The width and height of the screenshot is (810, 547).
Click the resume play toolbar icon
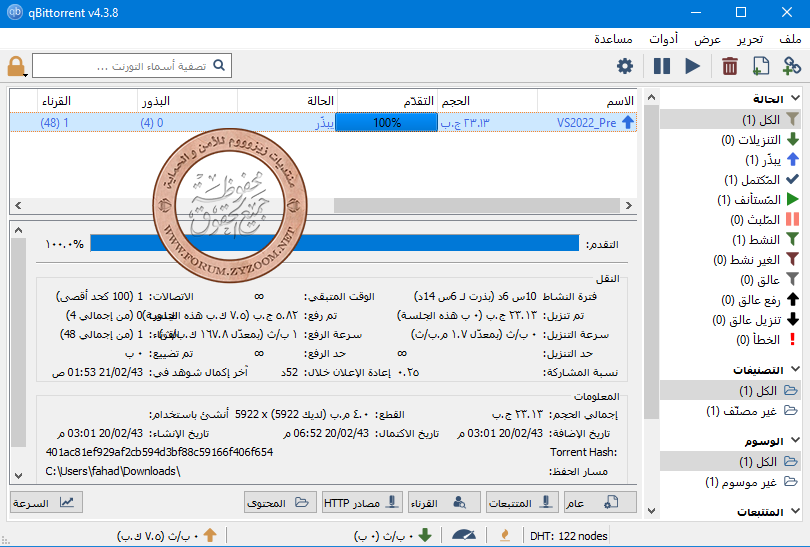coord(692,66)
